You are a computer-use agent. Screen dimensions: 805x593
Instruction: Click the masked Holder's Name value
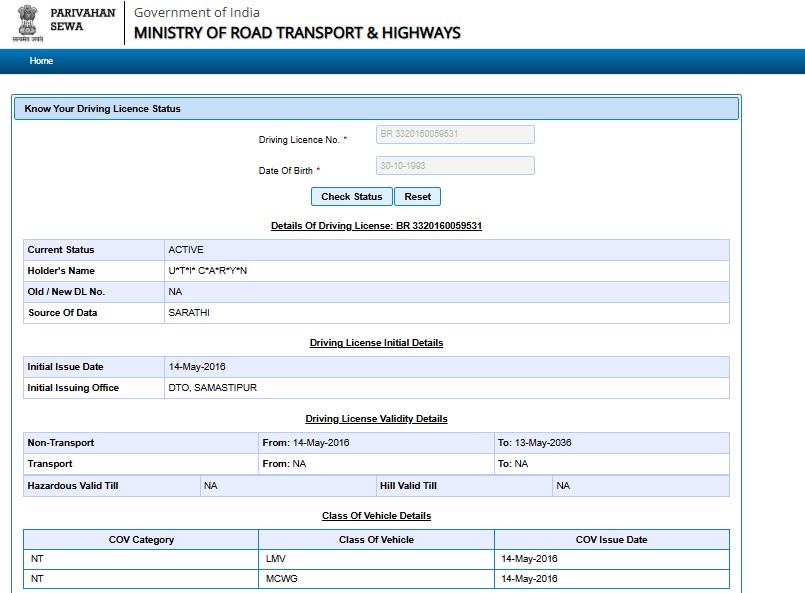click(207, 271)
